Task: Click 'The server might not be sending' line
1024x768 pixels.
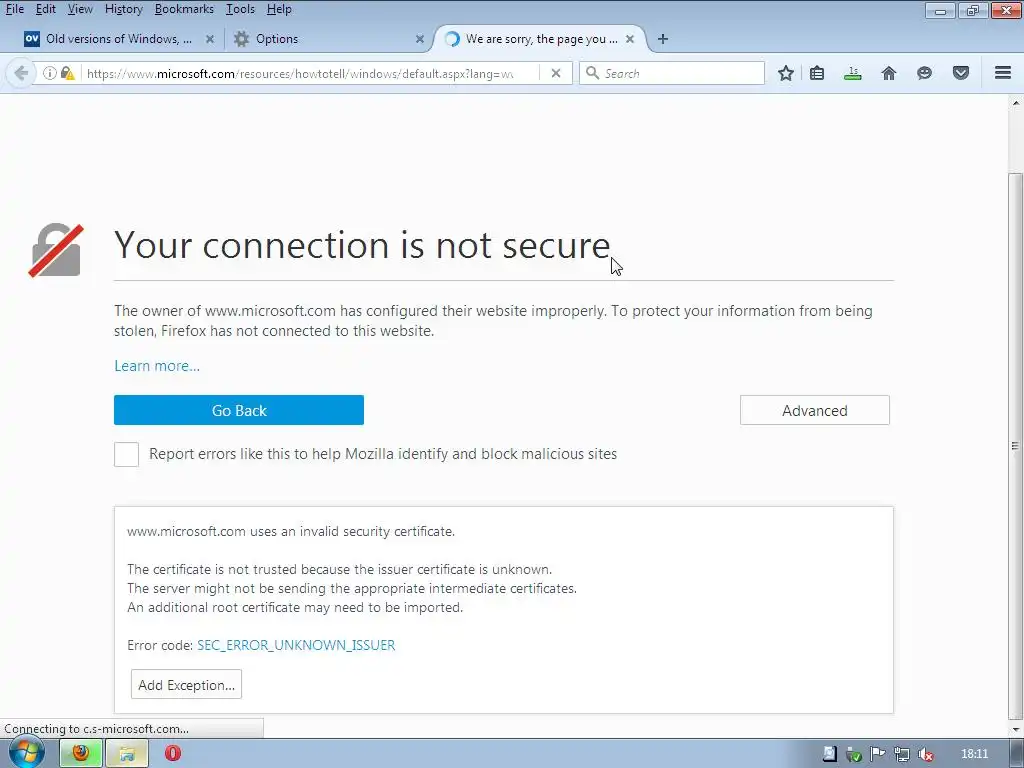Action: [352, 588]
